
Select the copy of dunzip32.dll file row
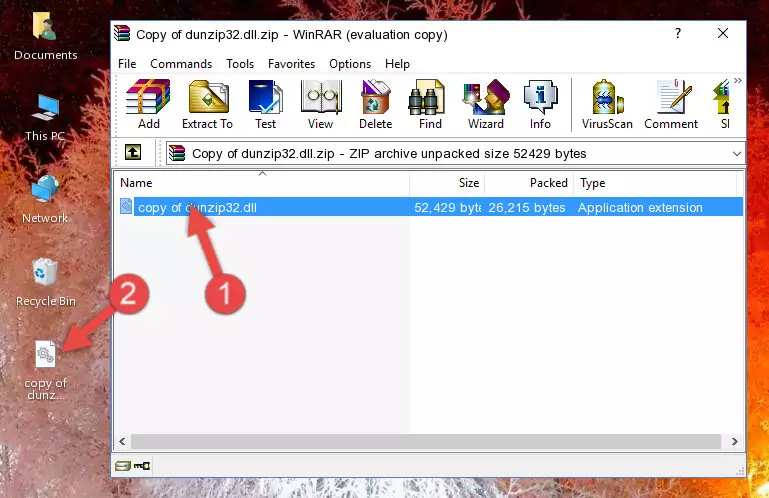(x=429, y=207)
